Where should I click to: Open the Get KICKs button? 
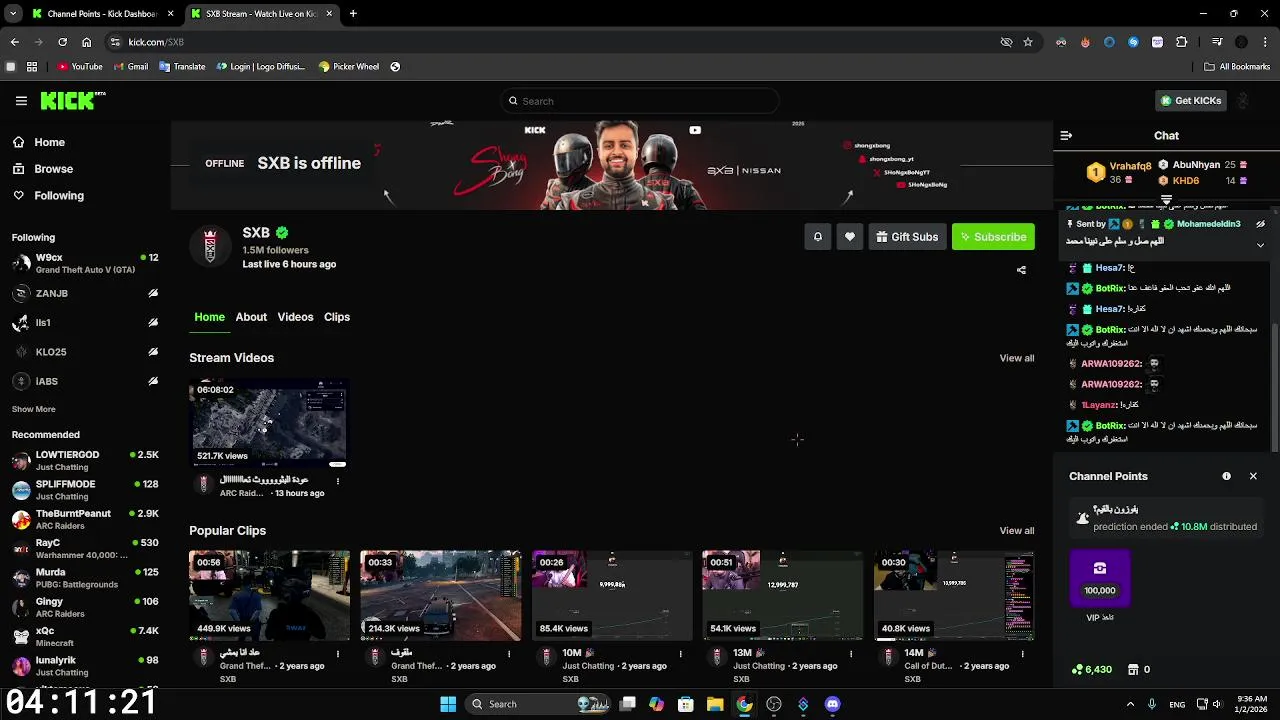[1190, 100]
